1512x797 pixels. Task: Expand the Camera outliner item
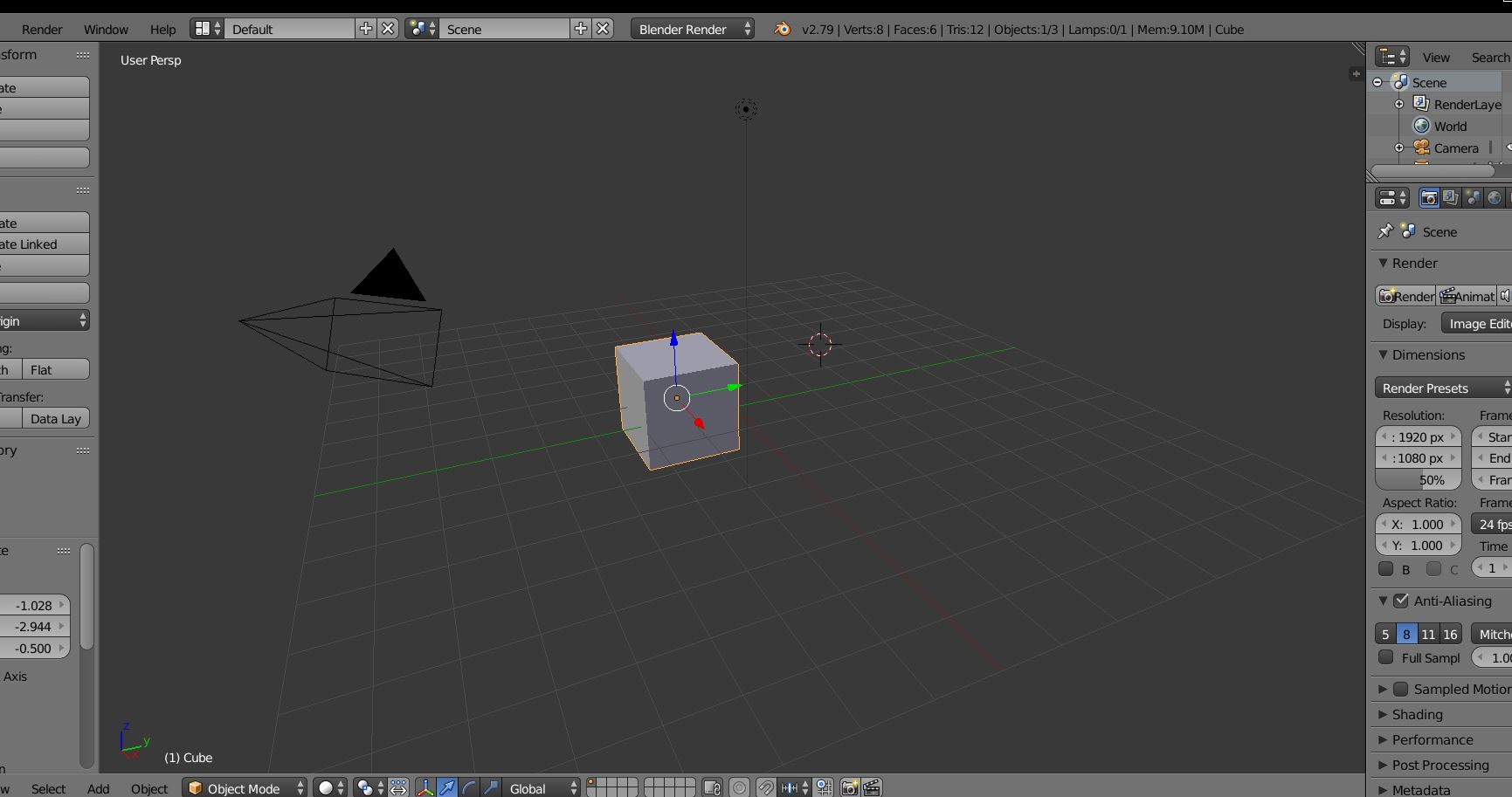[x=1399, y=148]
